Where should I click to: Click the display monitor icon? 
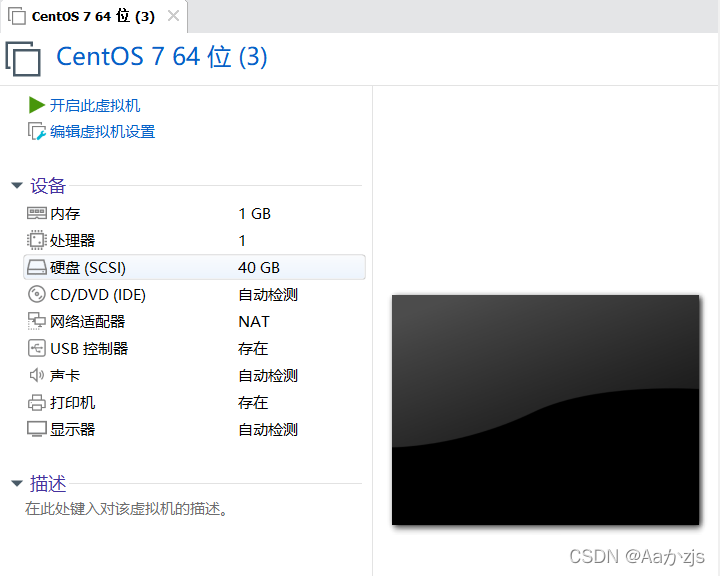point(37,429)
